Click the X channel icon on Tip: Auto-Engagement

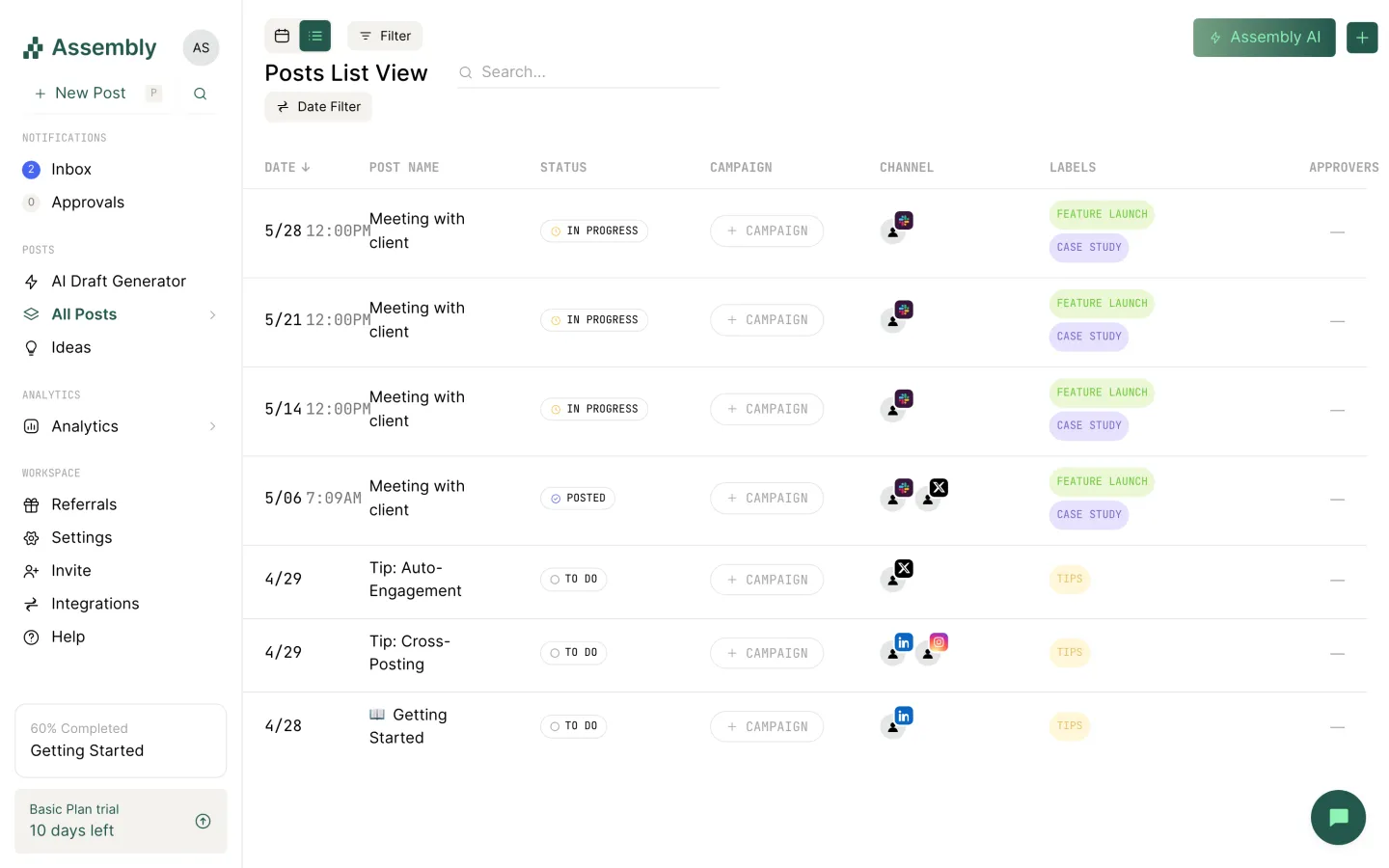pos(904,569)
